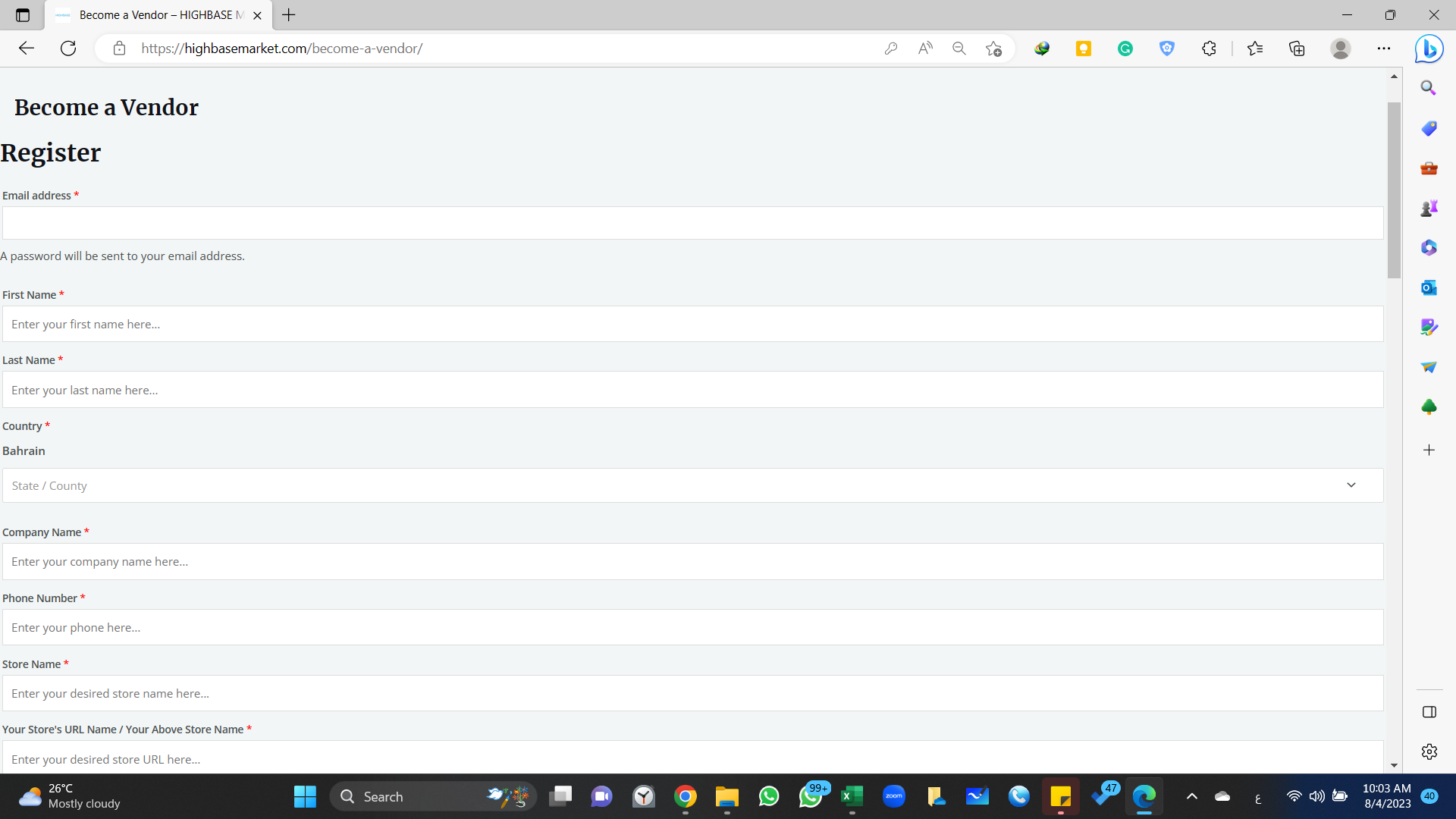Open the Grammarly extension icon

click(1125, 49)
